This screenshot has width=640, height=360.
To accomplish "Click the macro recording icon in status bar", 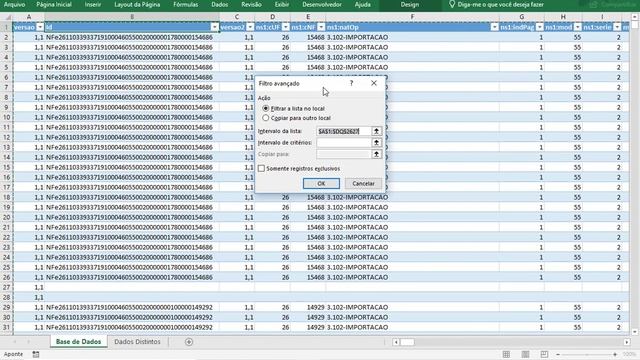I will [x=36, y=354].
